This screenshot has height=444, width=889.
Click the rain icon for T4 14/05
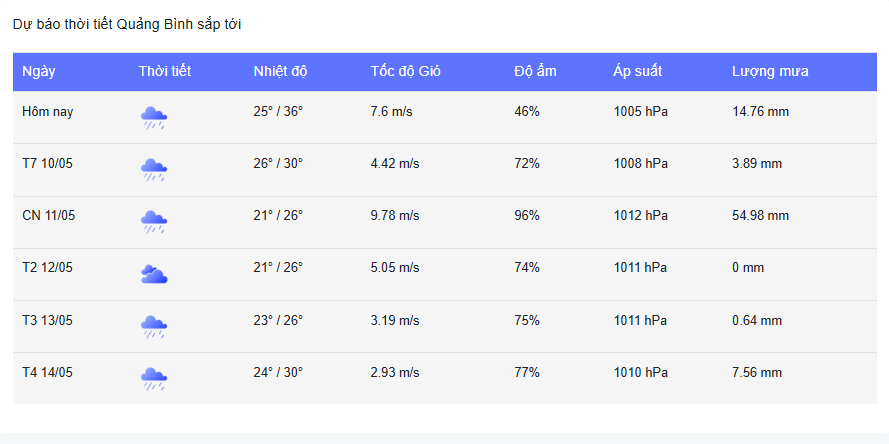[x=154, y=379]
